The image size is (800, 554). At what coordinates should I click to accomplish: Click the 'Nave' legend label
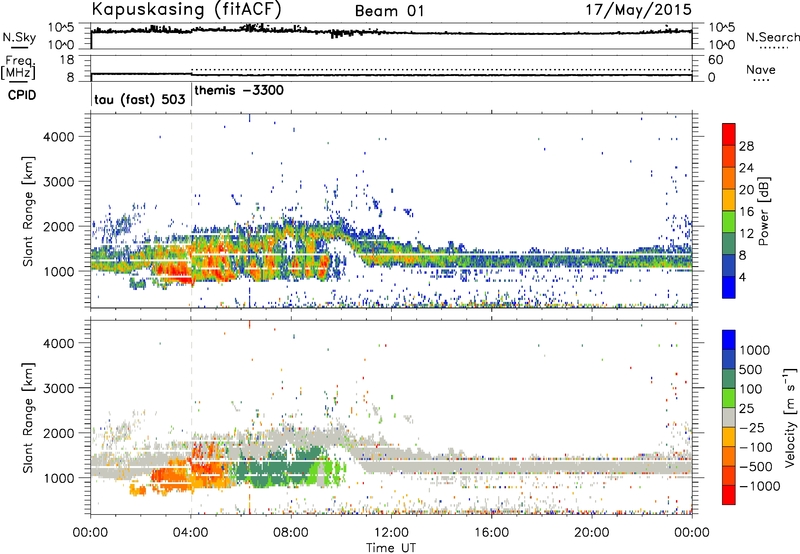761,70
